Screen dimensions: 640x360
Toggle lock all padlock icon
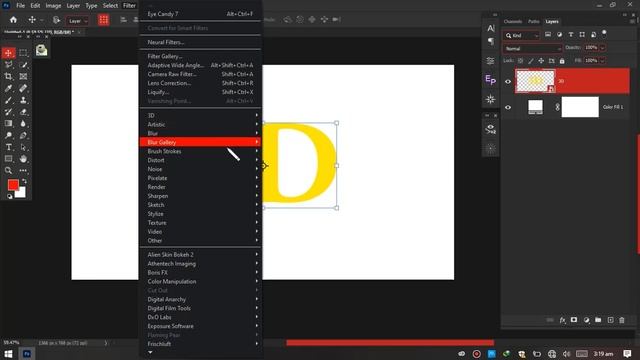[x=562, y=61]
